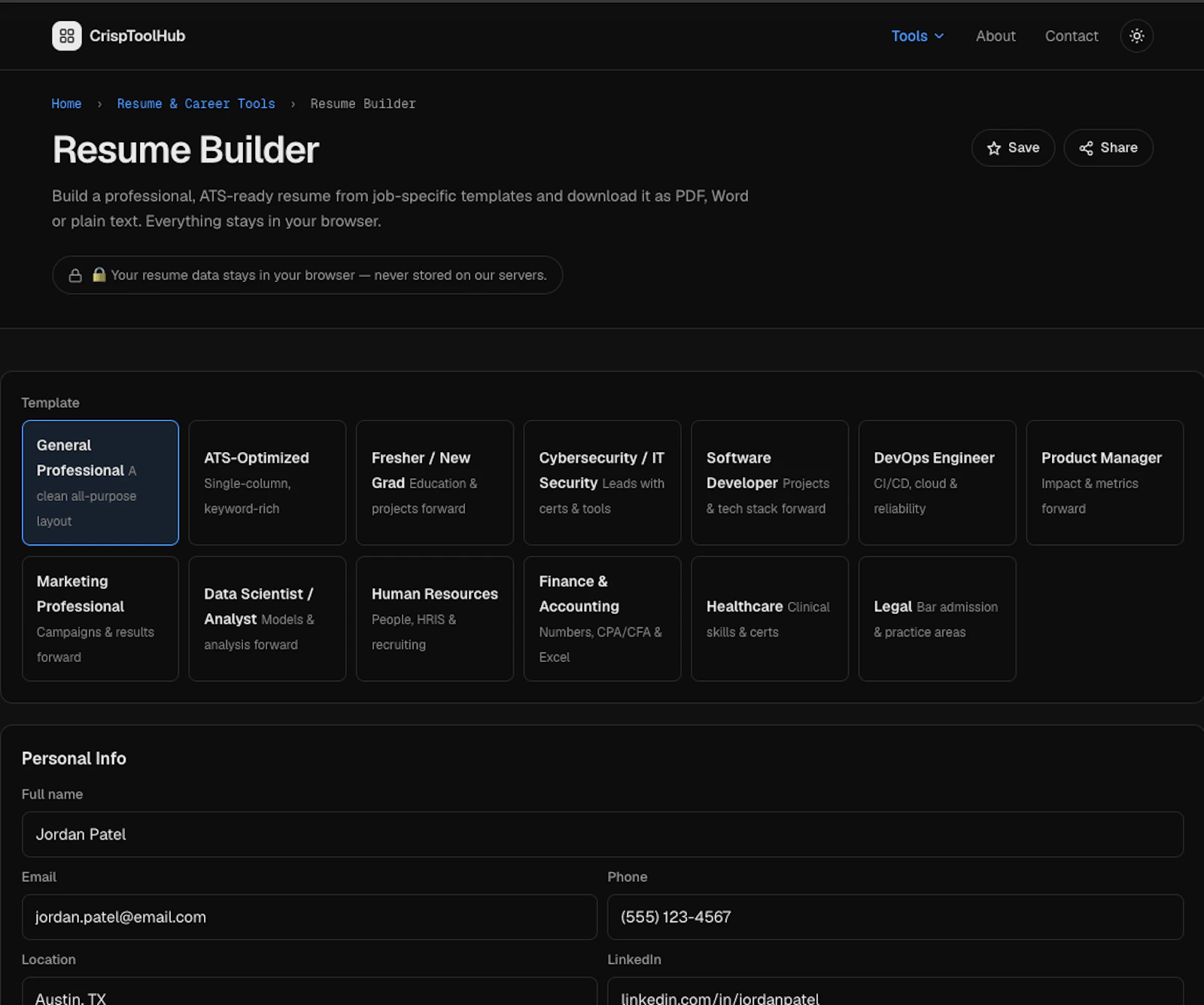
Task: Choose the Software Developer template
Action: click(x=770, y=482)
